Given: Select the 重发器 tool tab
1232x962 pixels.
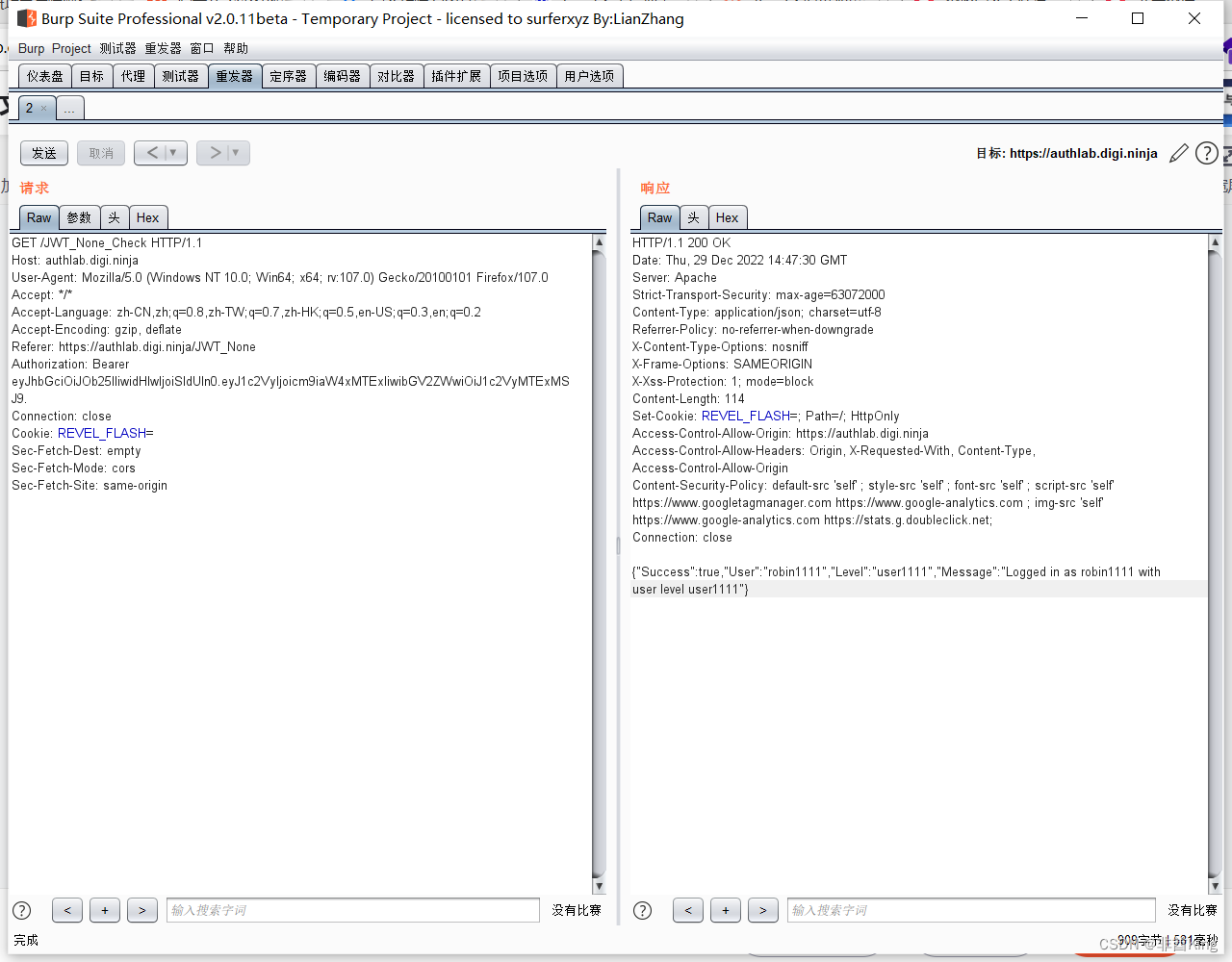Looking at the screenshot, I should pos(235,76).
